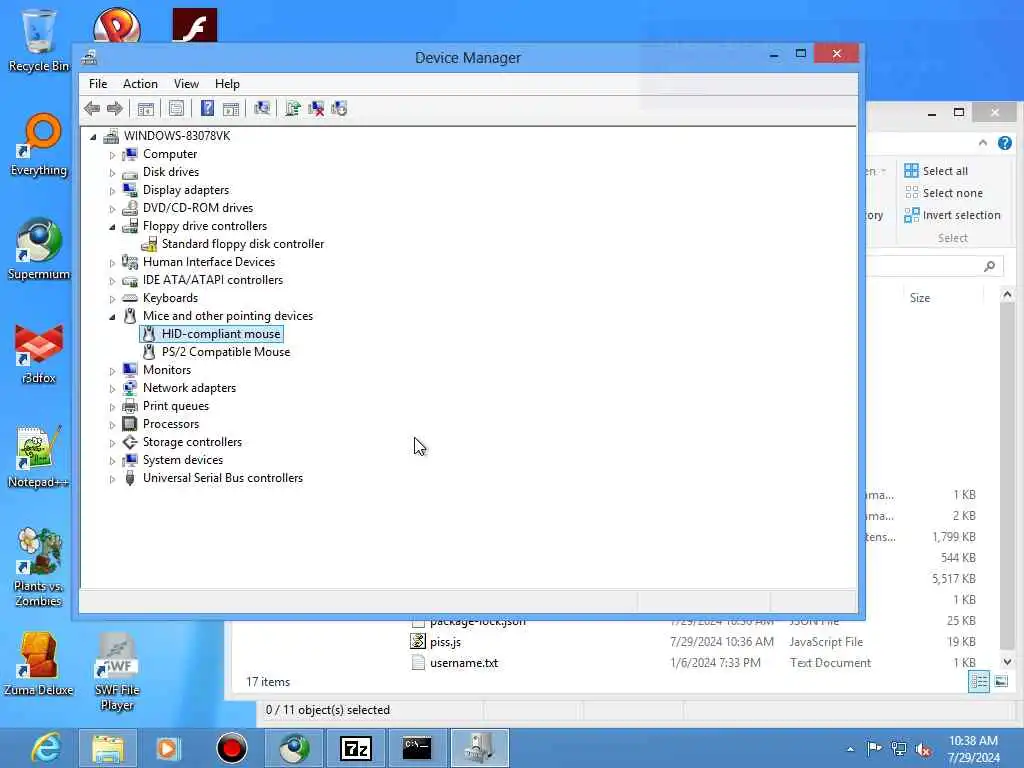1024x768 pixels.
Task: Click Select none in Explorer window
Action: click(x=943, y=193)
